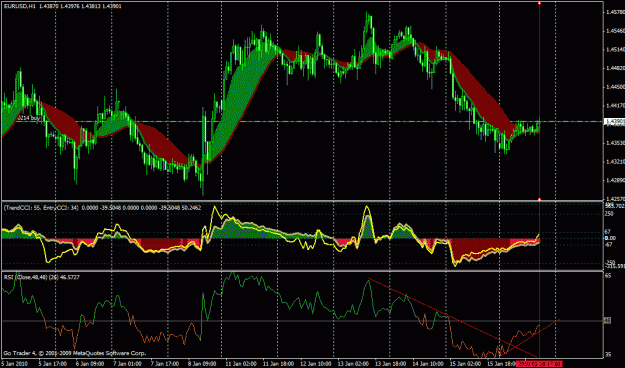Click the RSI scale value 35
This screenshot has height=368, width=625.
[608, 354]
